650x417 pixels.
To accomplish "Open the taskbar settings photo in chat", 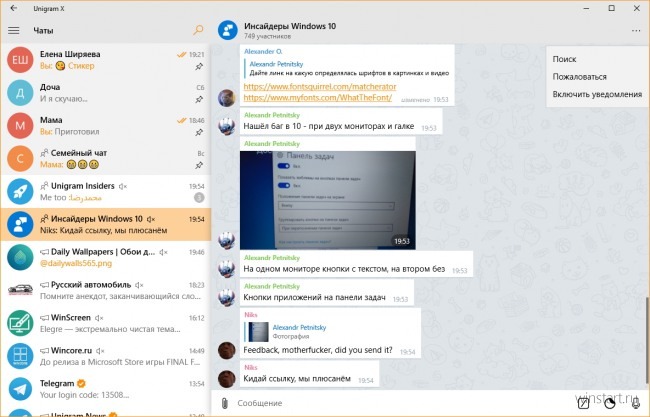I will pos(327,200).
